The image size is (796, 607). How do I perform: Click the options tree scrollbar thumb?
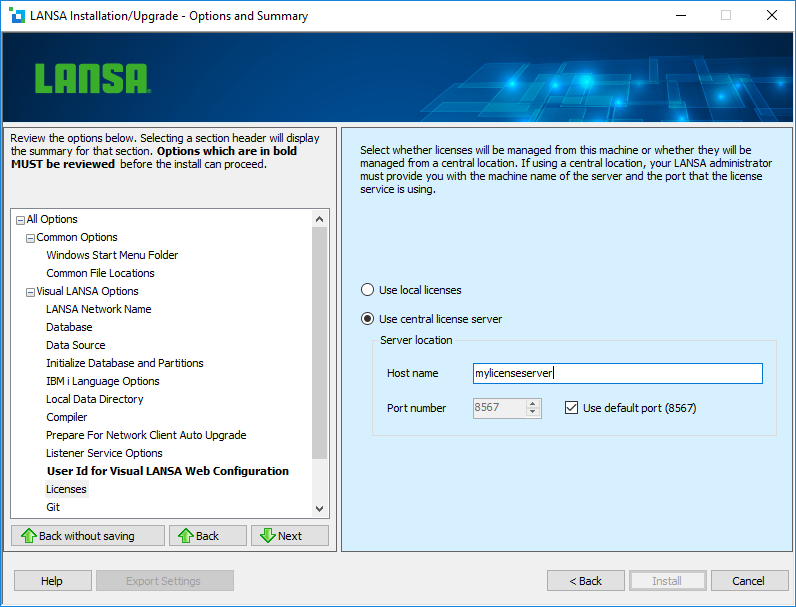(x=319, y=343)
